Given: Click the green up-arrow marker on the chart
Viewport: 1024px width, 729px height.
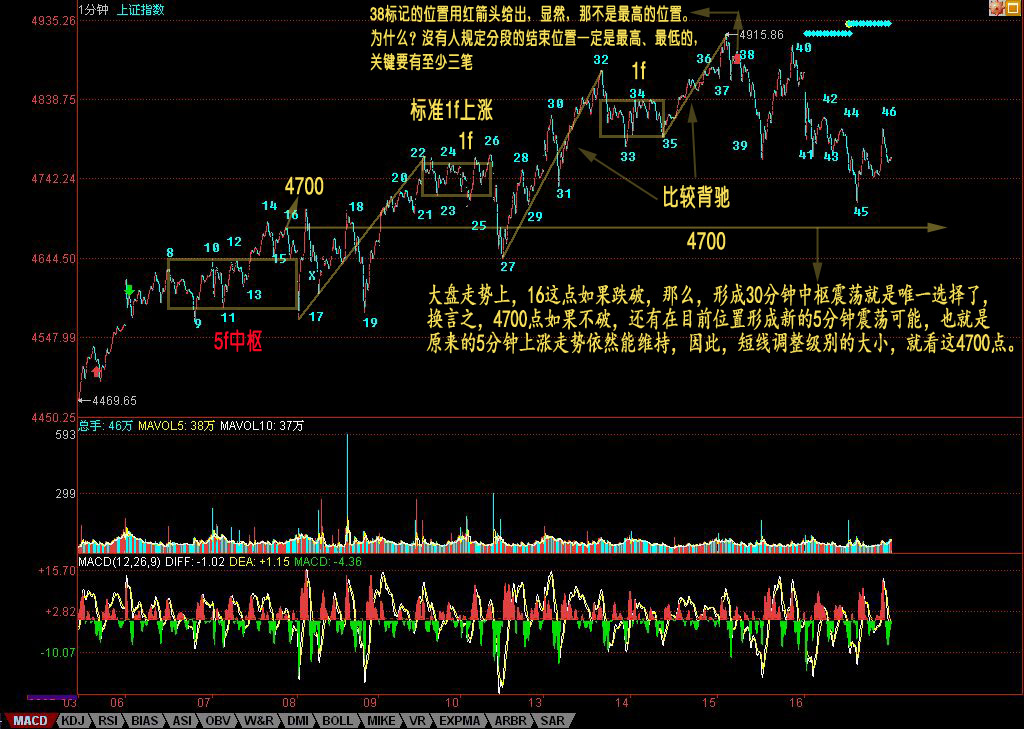Looking at the screenshot, I should (128, 291).
